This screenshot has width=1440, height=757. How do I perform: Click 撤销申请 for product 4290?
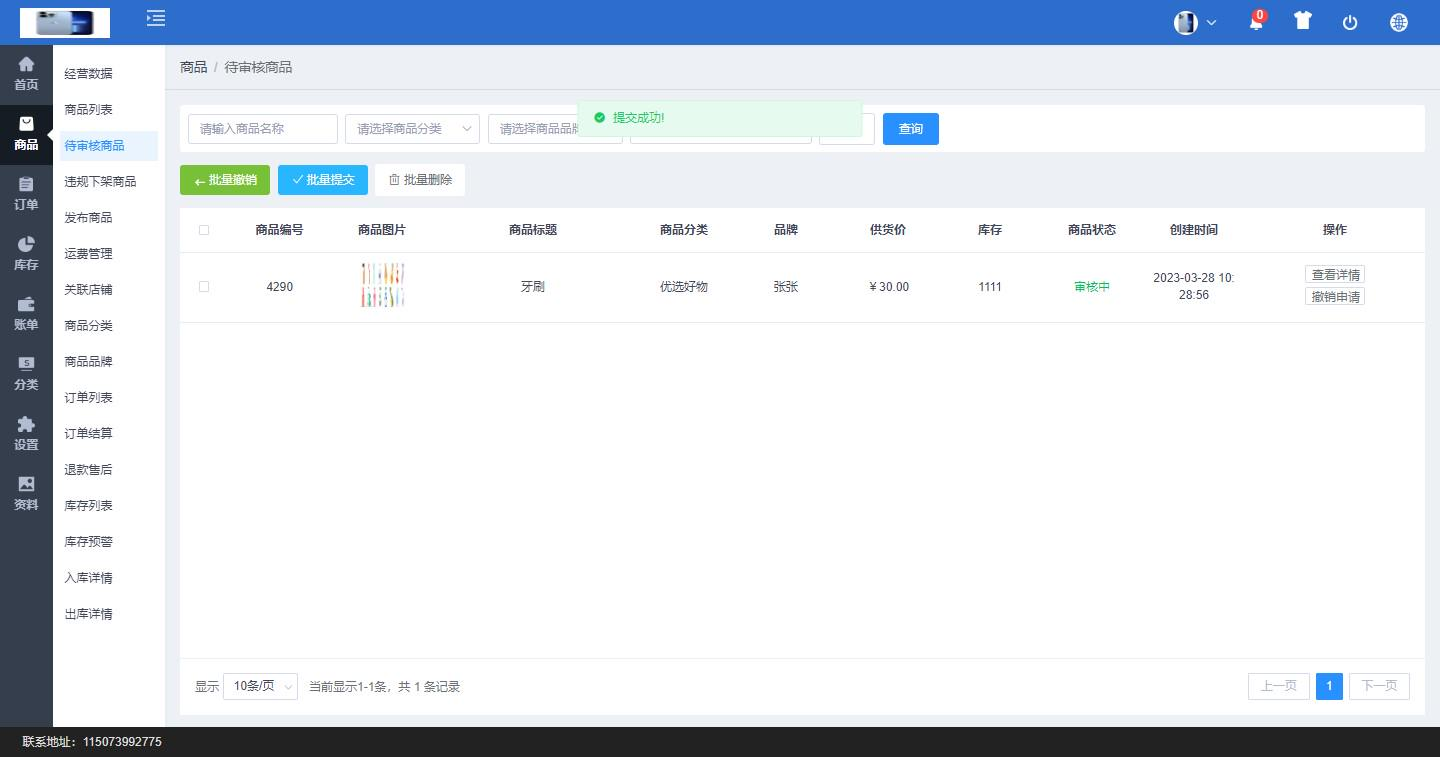(1335, 297)
